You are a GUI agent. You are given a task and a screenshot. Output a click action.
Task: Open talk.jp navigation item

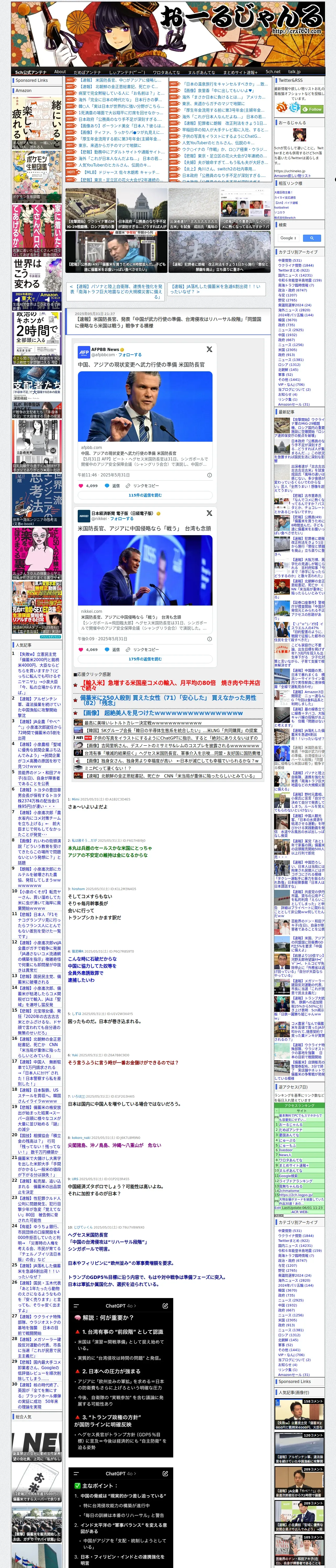pyautogui.click(x=295, y=72)
